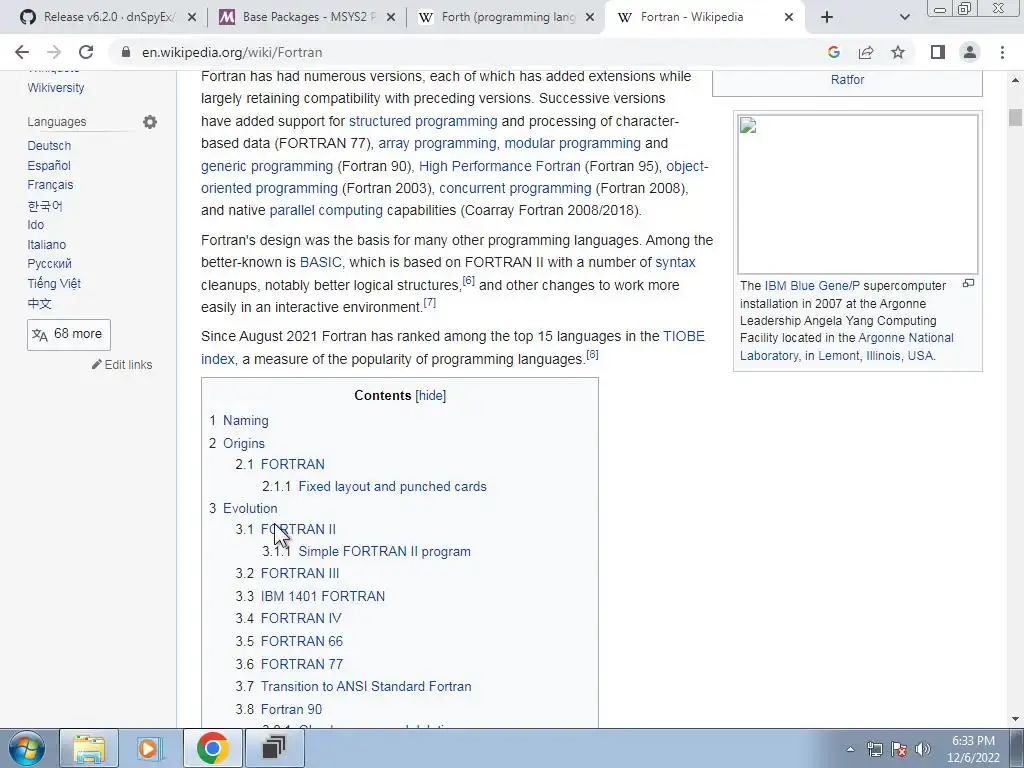
Task: Switch to the dnSpyEx Release v6.2.0 tab
Action: [108, 17]
